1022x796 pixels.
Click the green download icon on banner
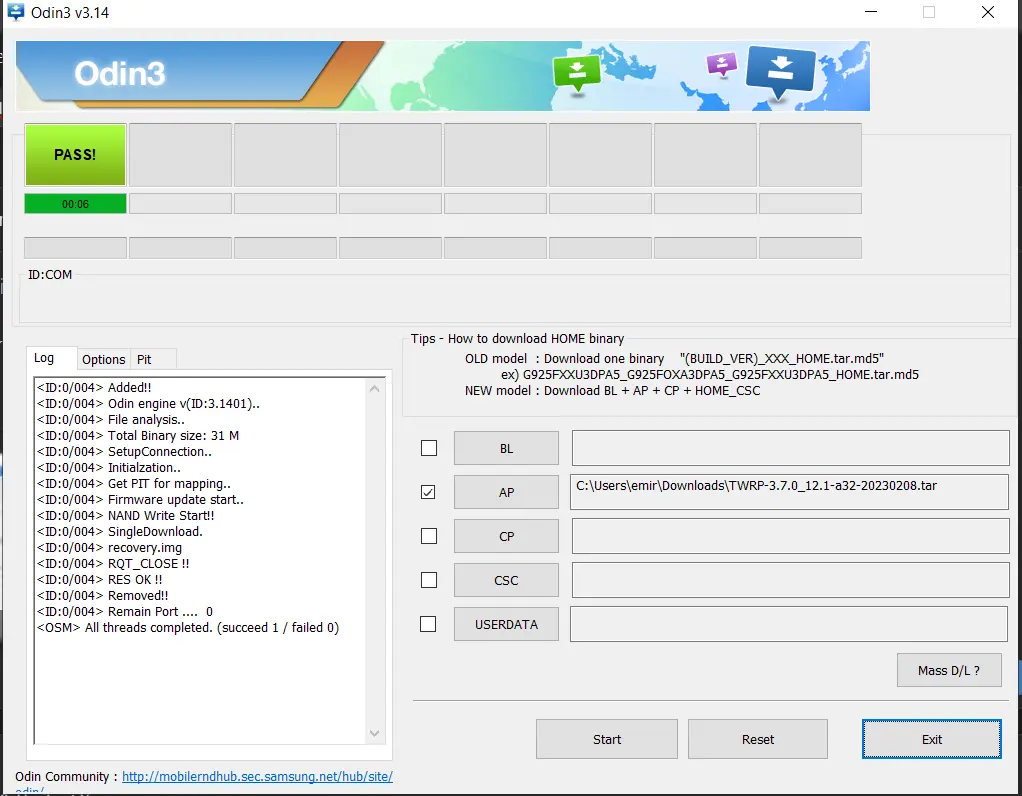point(576,73)
